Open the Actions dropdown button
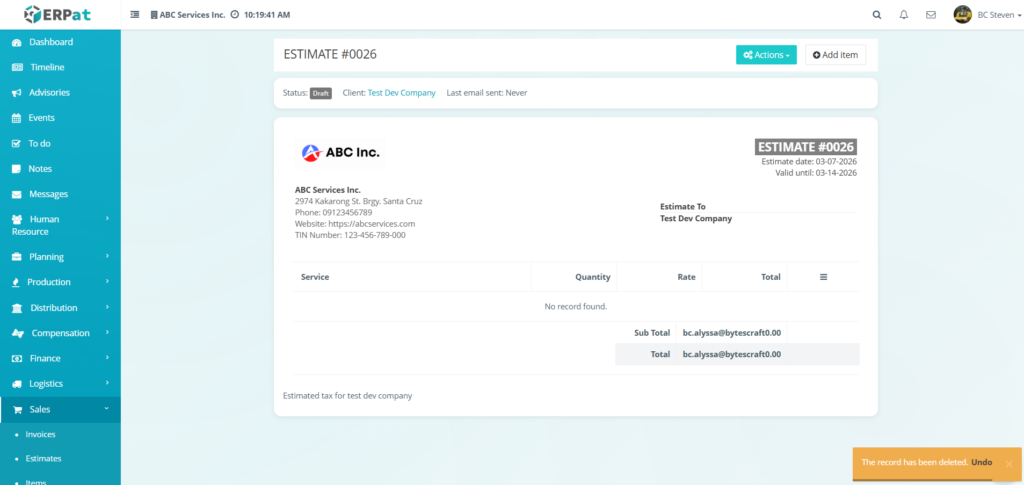This screenshot has width=1024, height=485. coord(766,55)
